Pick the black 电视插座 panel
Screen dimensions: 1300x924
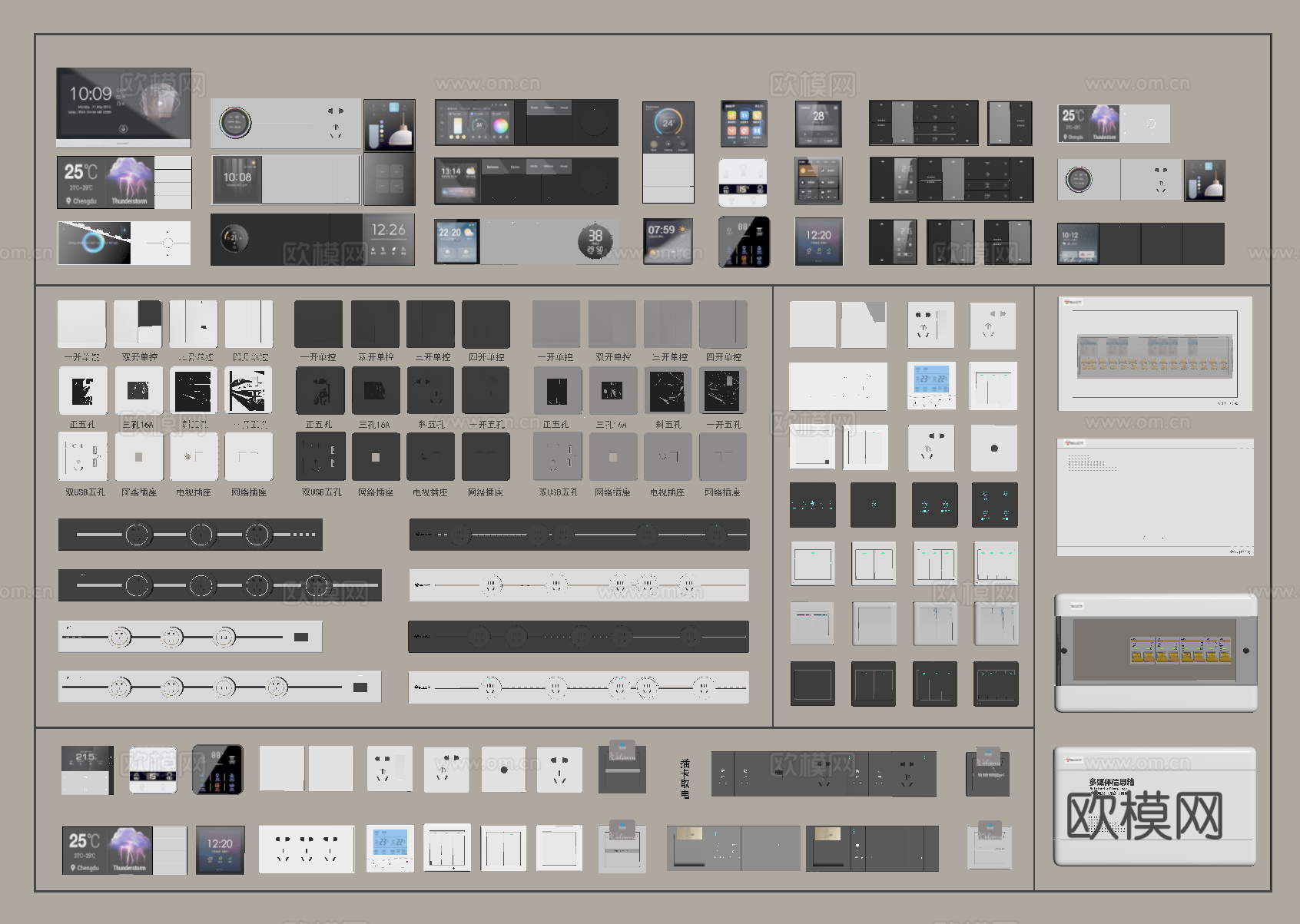(430, 457)
